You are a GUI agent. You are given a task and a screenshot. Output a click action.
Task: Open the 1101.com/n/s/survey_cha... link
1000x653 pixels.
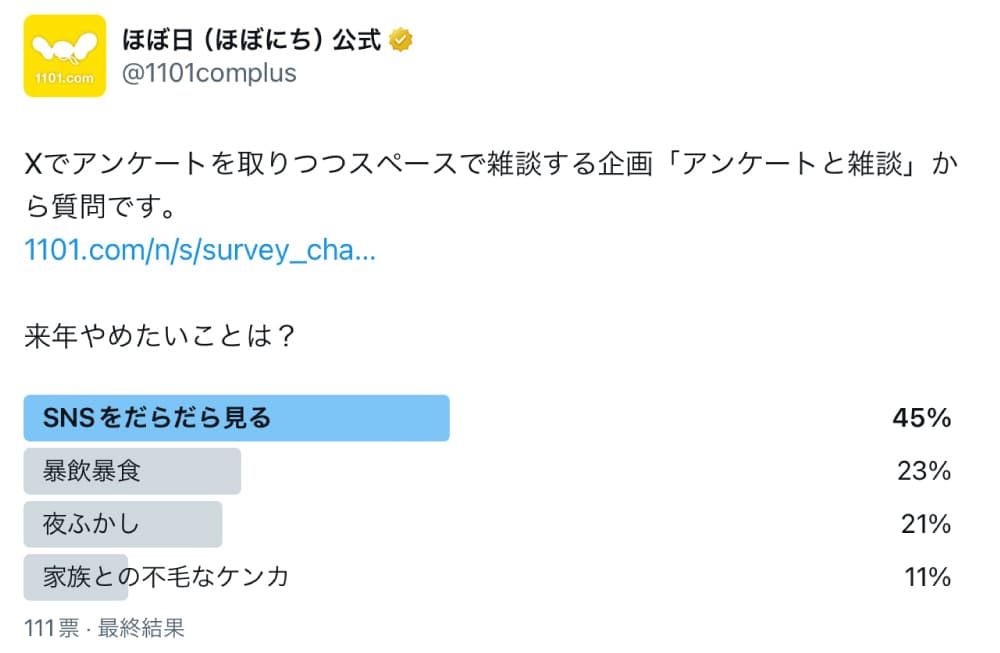(x=200, y=250)
